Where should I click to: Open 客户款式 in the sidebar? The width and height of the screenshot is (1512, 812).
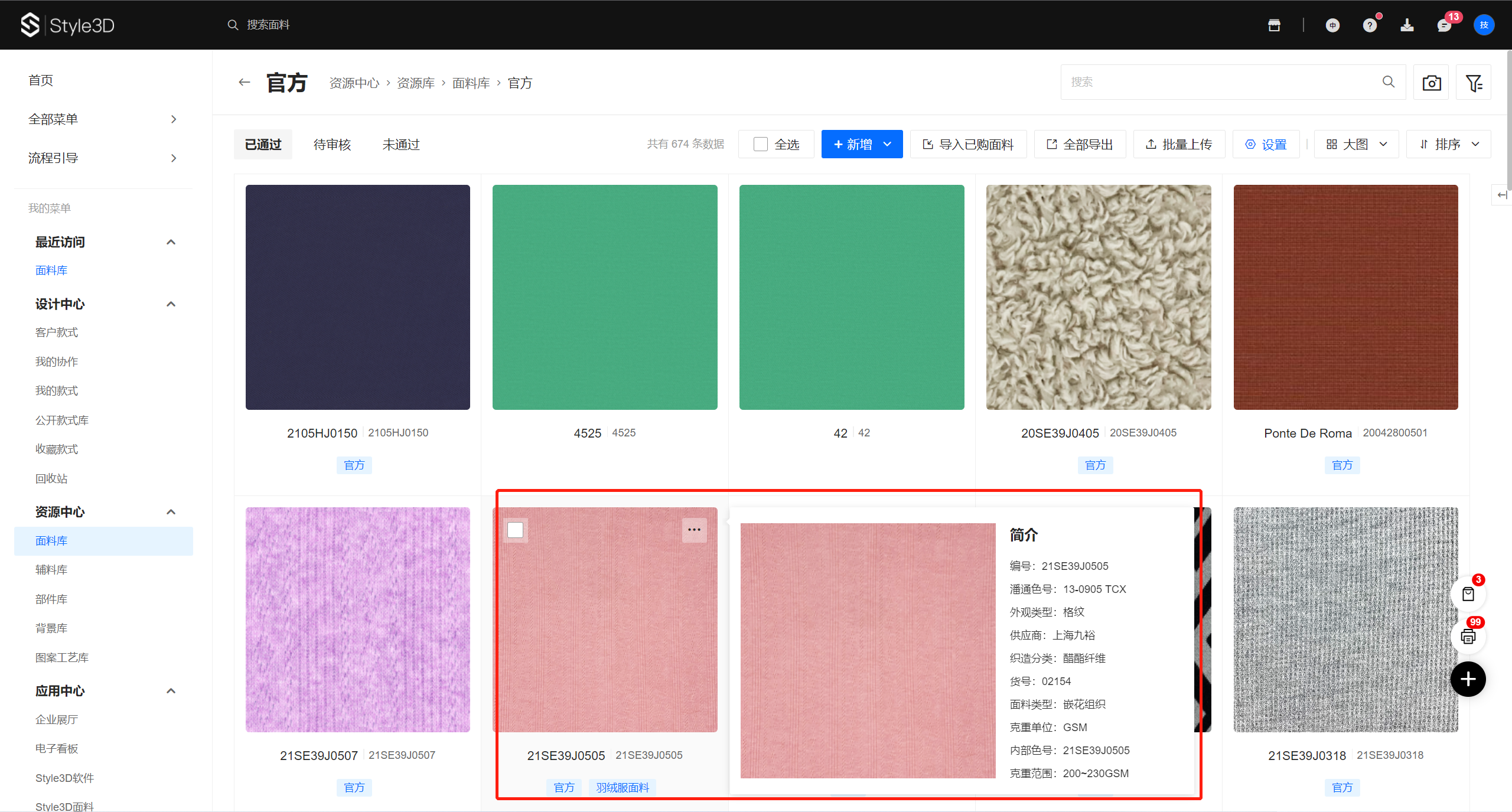click(57, 332)
